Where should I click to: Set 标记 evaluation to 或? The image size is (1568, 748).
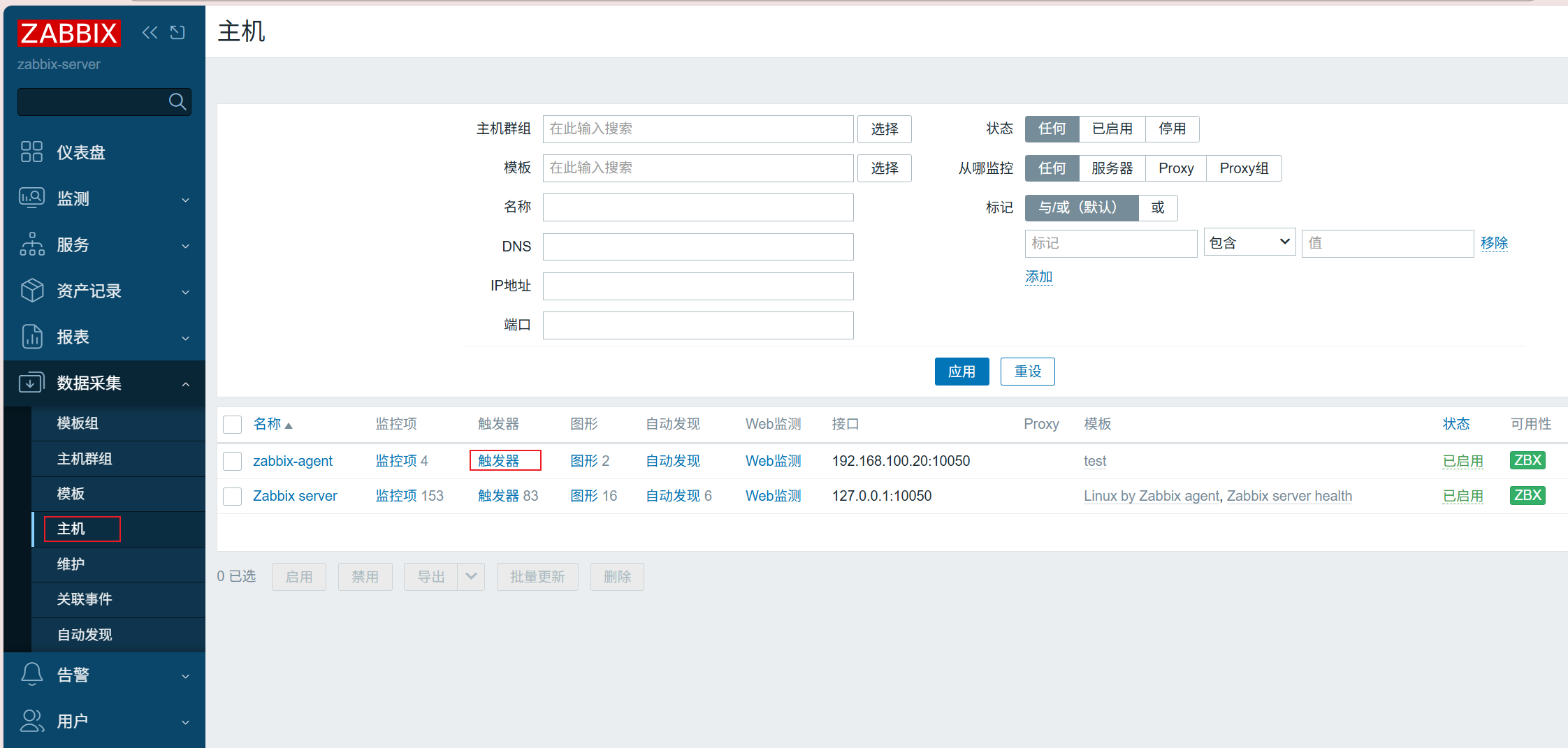point(1158,207)
